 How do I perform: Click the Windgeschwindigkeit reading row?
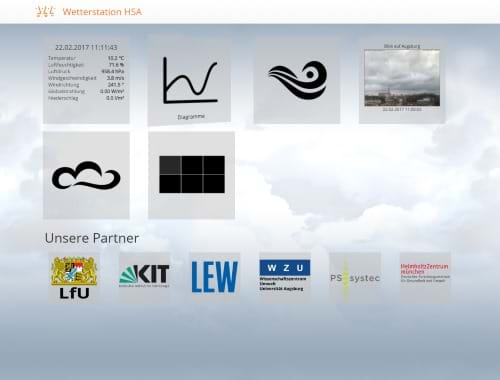(86, 78)
